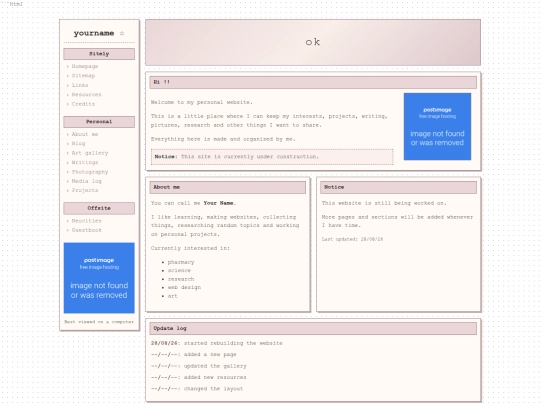Screen dimensions: 540x405
Task: Click the under construction notice box
Action: [x=272, y=157]
